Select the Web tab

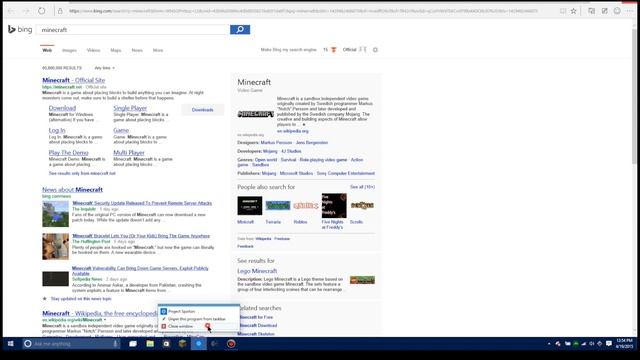point(47,50)
